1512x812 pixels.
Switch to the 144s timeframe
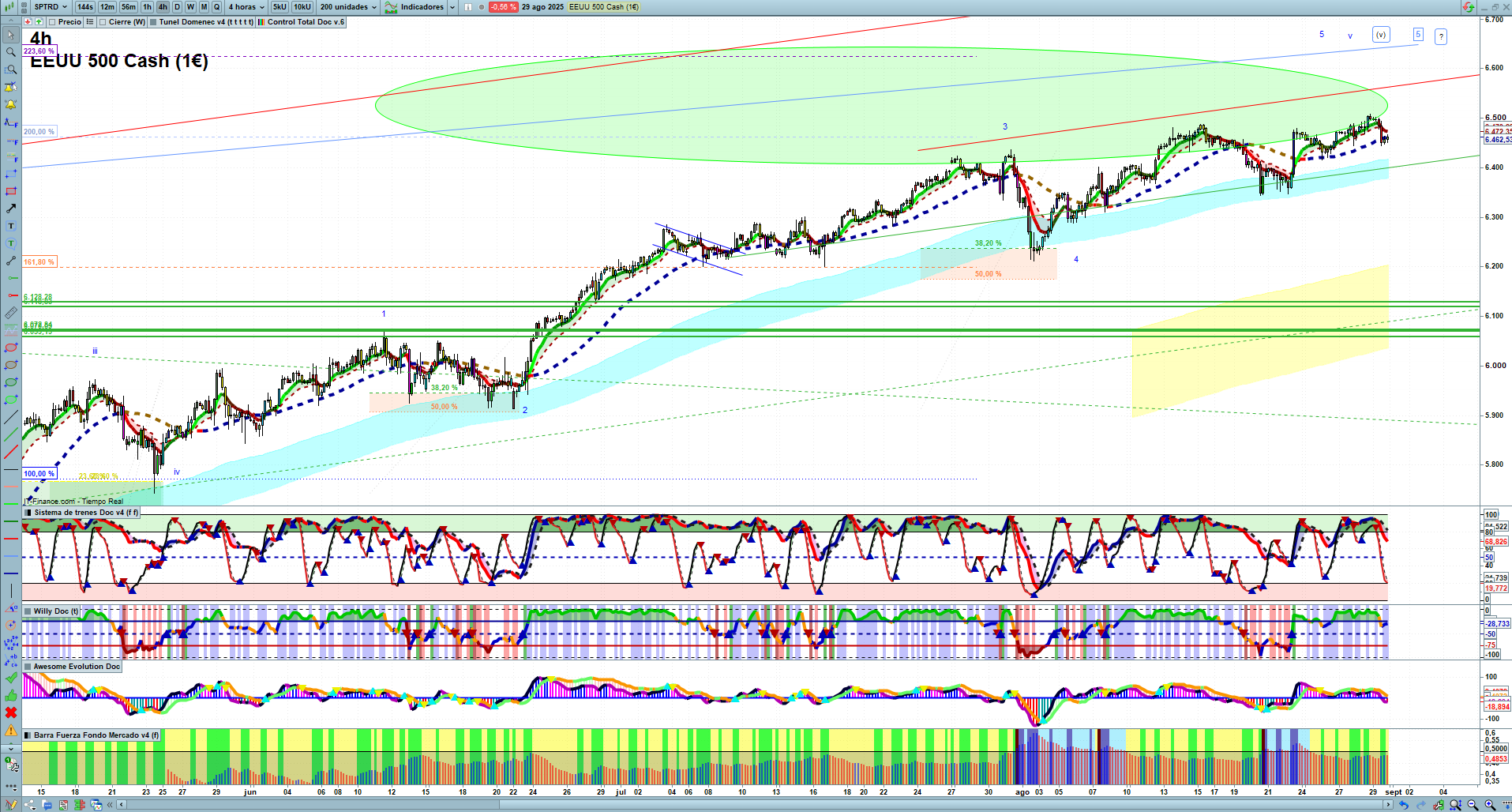pyautogui.click(x=85, y=7)
